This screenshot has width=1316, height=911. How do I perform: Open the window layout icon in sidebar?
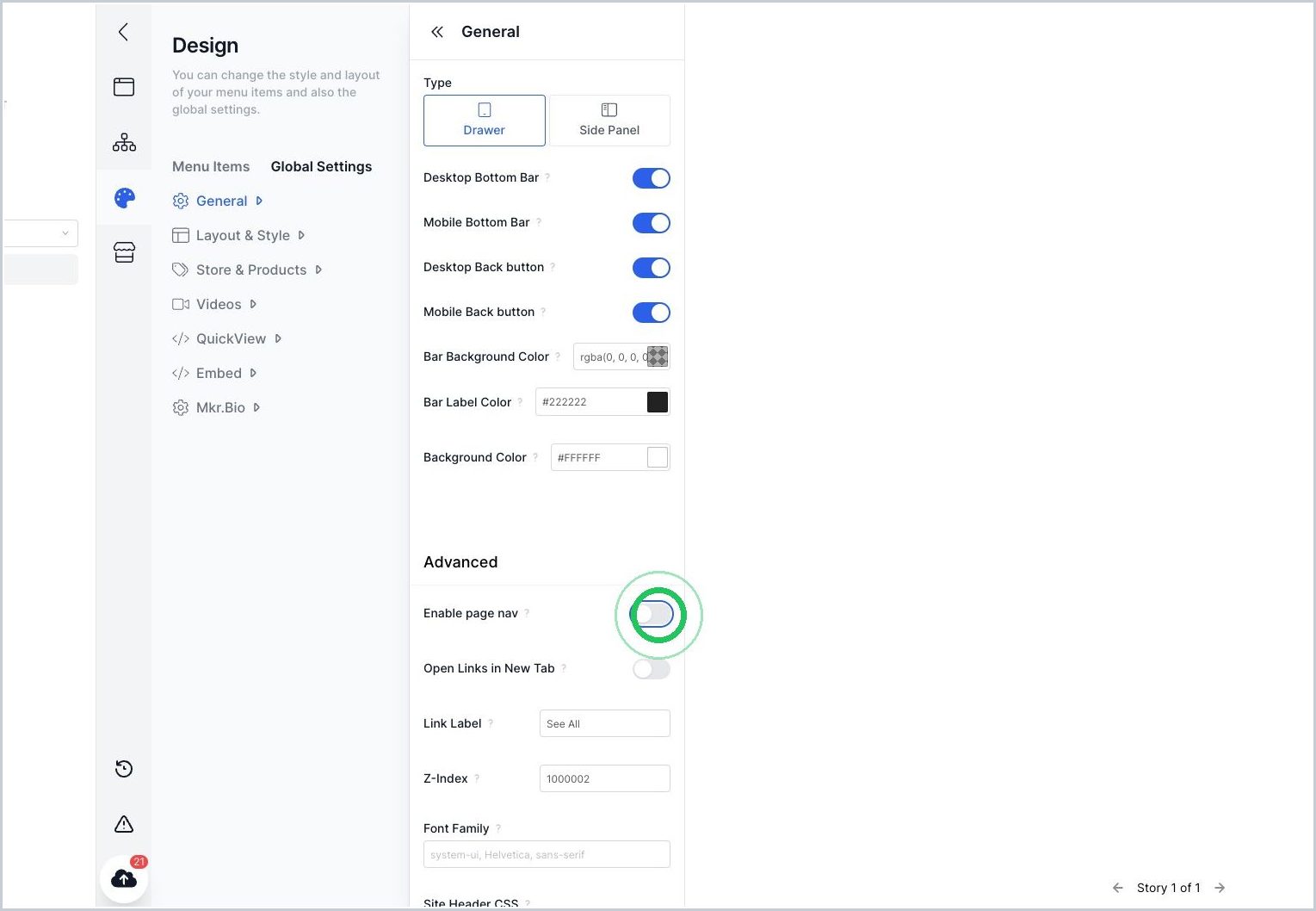pos(124,87)
